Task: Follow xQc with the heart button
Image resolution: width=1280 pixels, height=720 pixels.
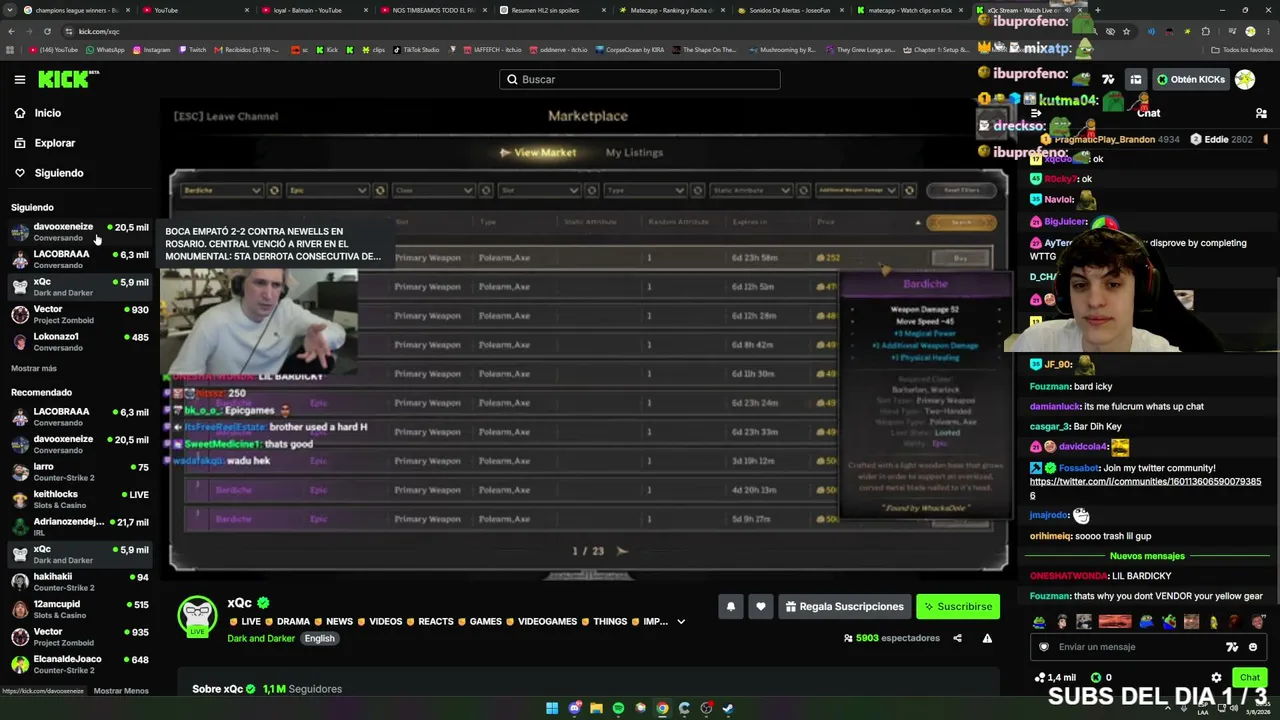Action: 760,606
